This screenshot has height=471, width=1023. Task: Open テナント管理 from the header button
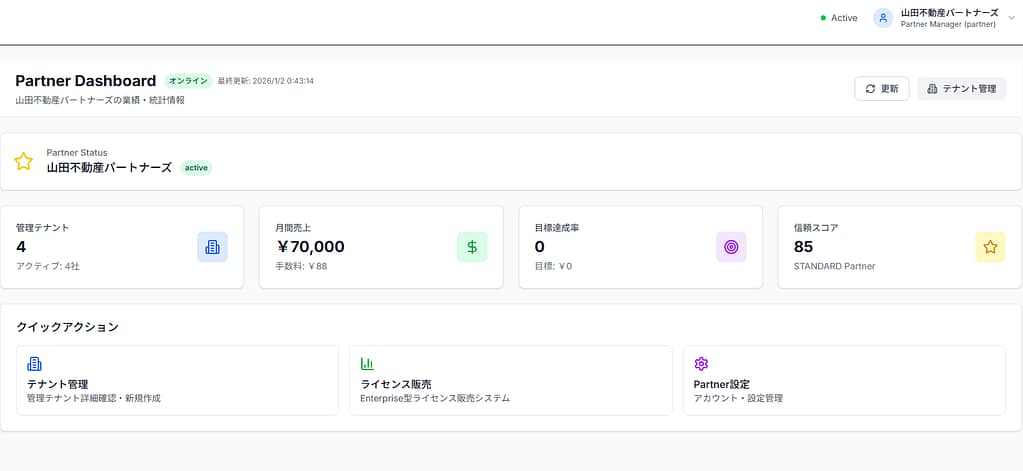coord(961,89)
